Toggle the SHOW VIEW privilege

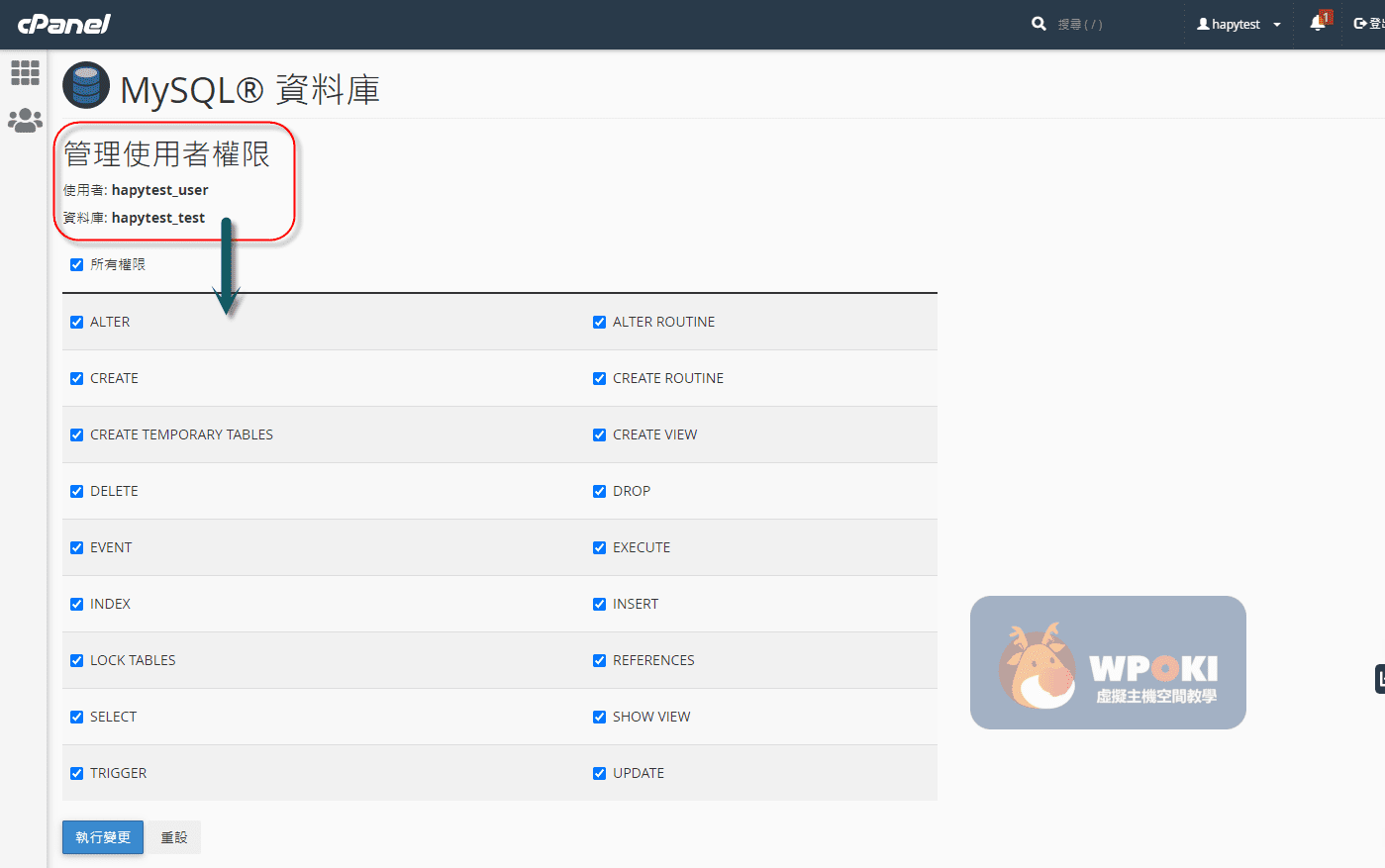point(599,717)
